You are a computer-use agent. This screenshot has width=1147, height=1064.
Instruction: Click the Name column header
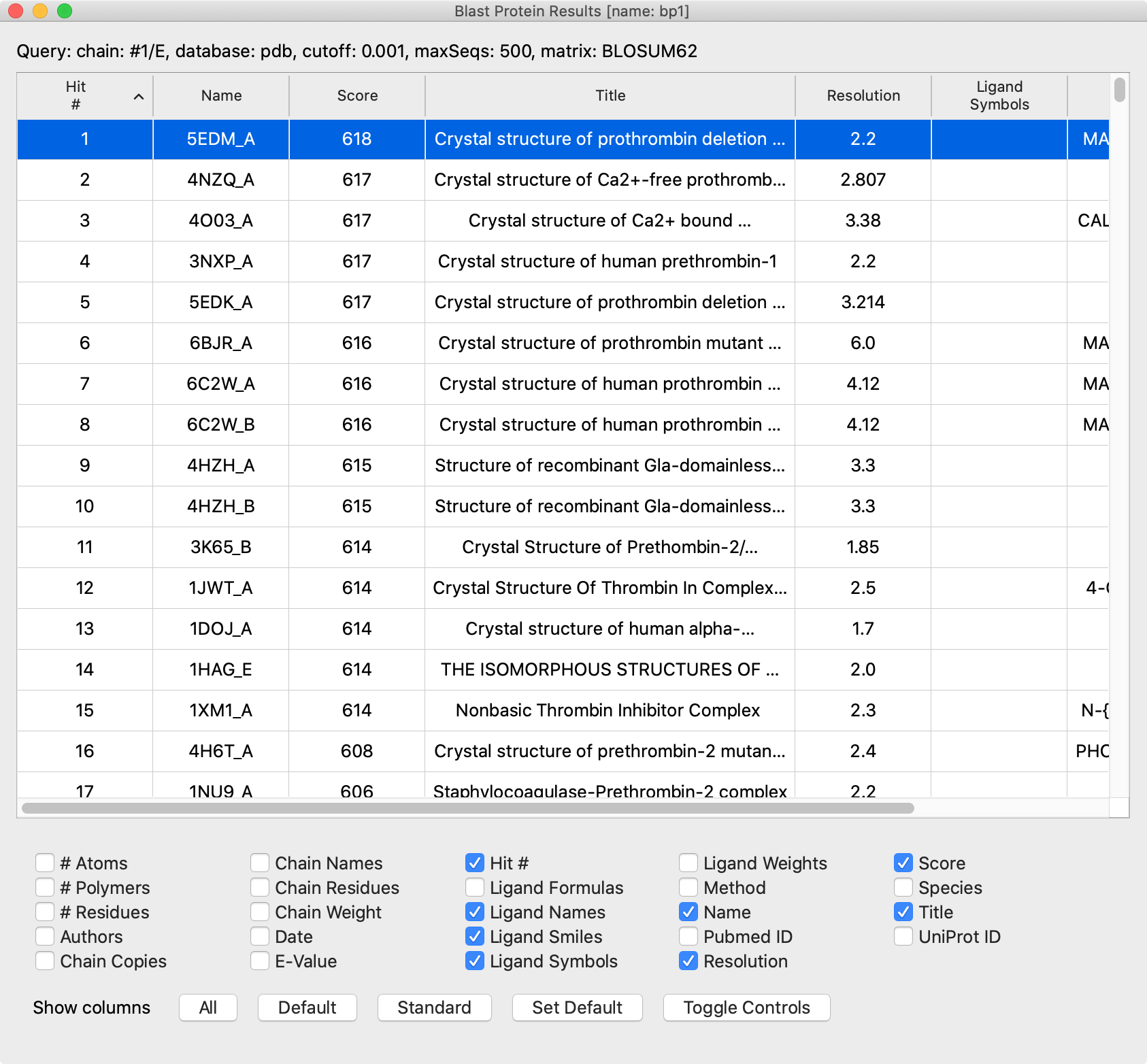tap(221, 96)
